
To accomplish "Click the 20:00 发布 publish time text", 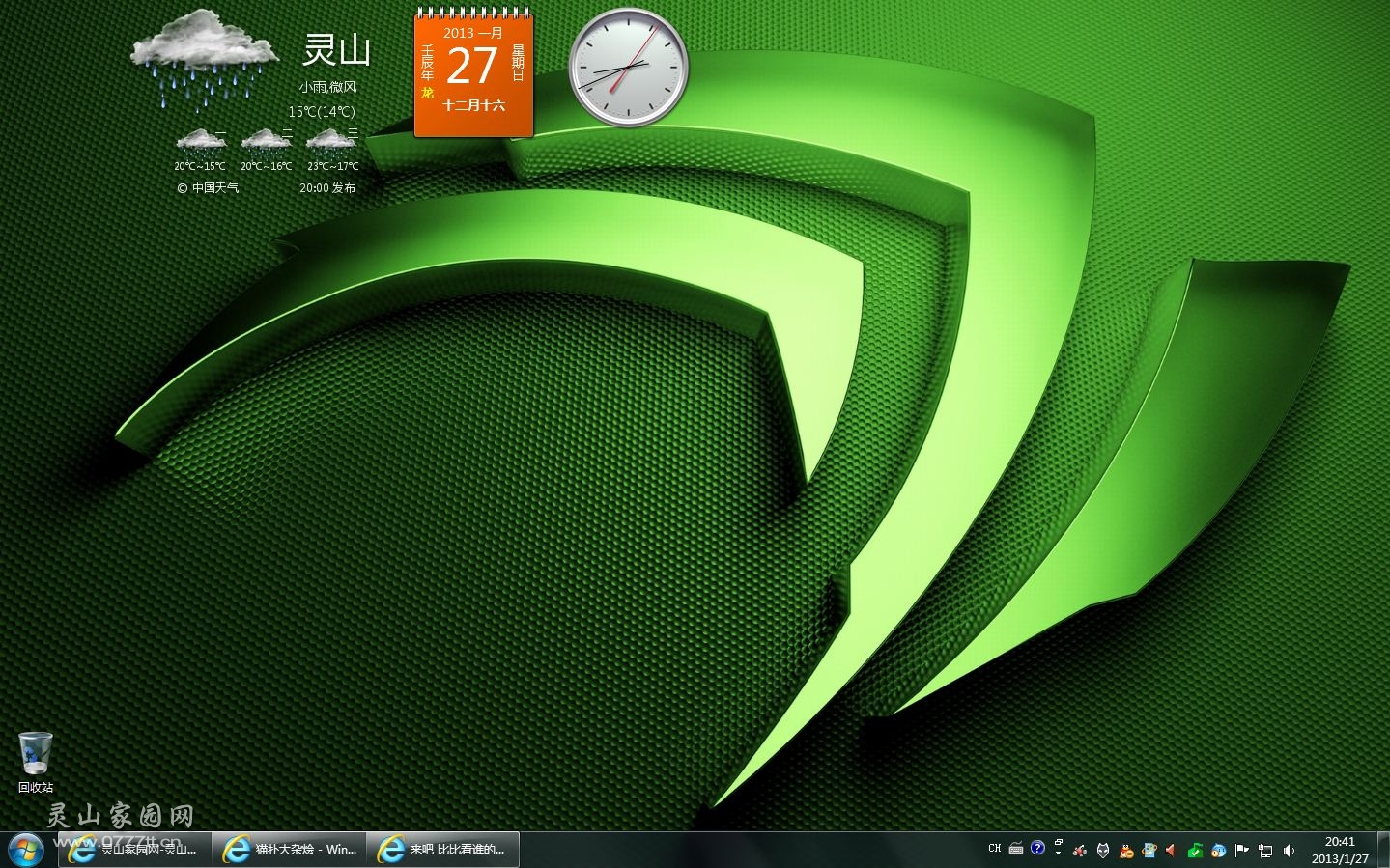I will pyautogui.click(x=327, y=187).
